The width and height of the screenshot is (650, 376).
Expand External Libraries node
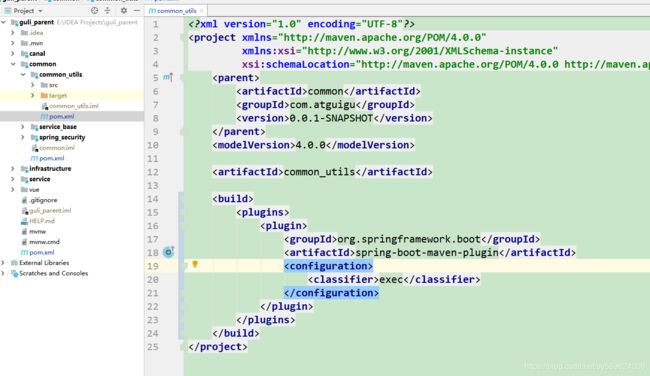click(x=3, y=262)
